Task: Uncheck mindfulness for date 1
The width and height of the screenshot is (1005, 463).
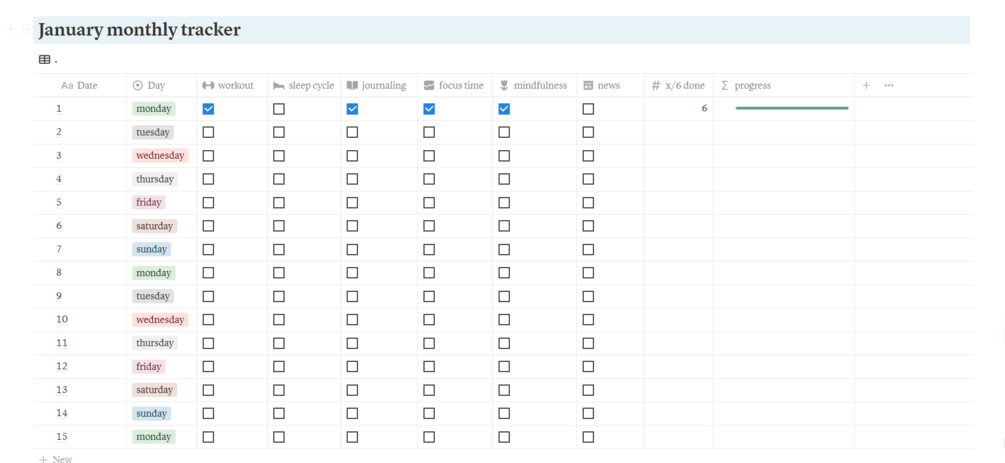Action: click(504, 109)
